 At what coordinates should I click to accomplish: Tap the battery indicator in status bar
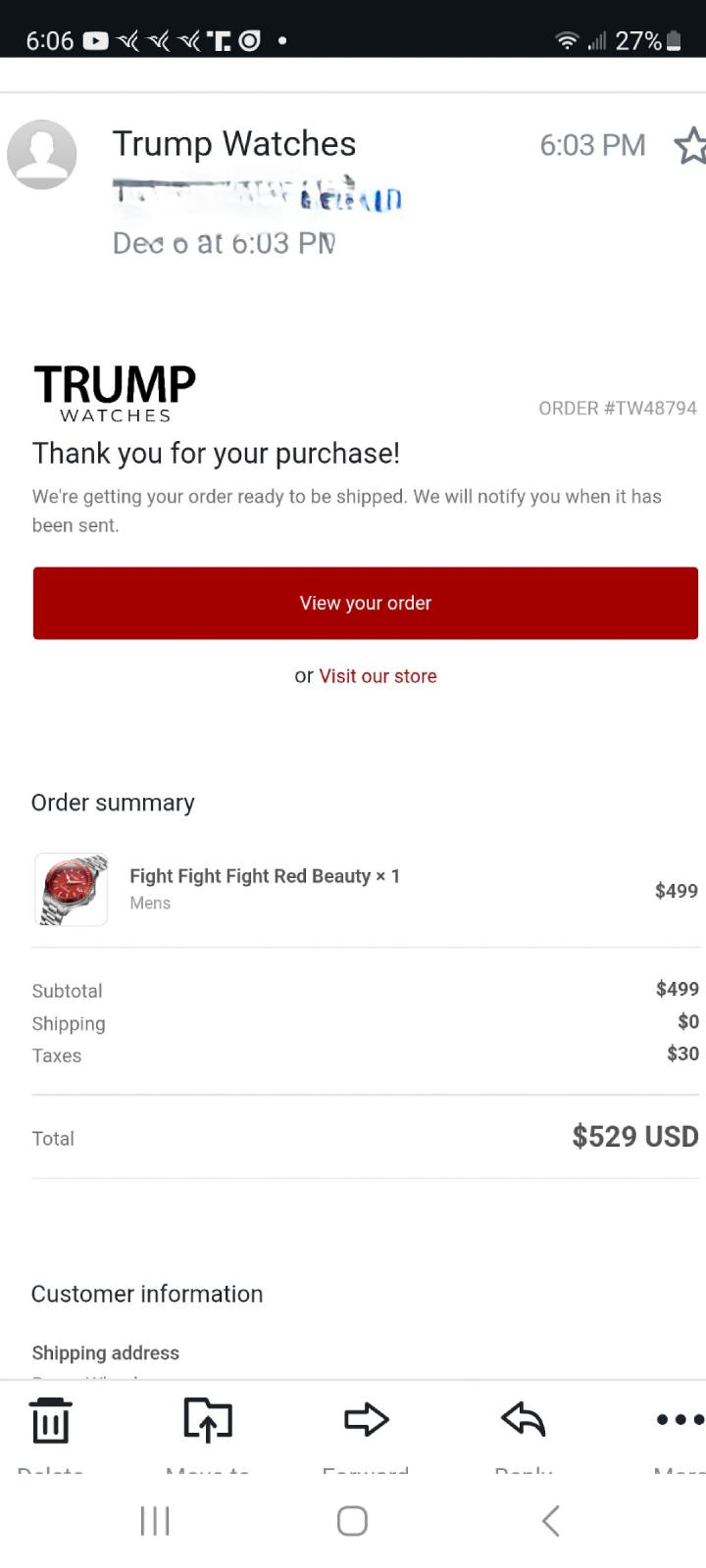[674, 41]
